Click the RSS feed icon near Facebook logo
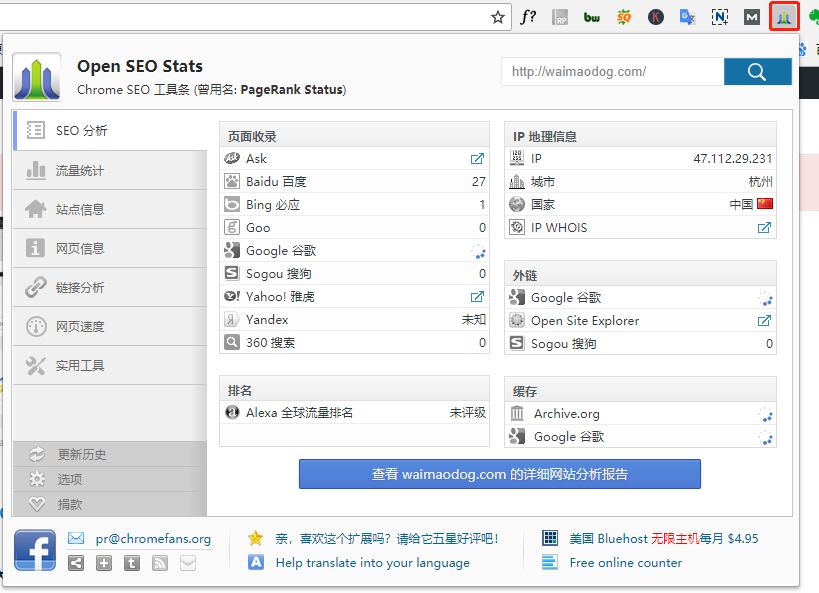This screenshot has height=593, width=819. point(159,563)
